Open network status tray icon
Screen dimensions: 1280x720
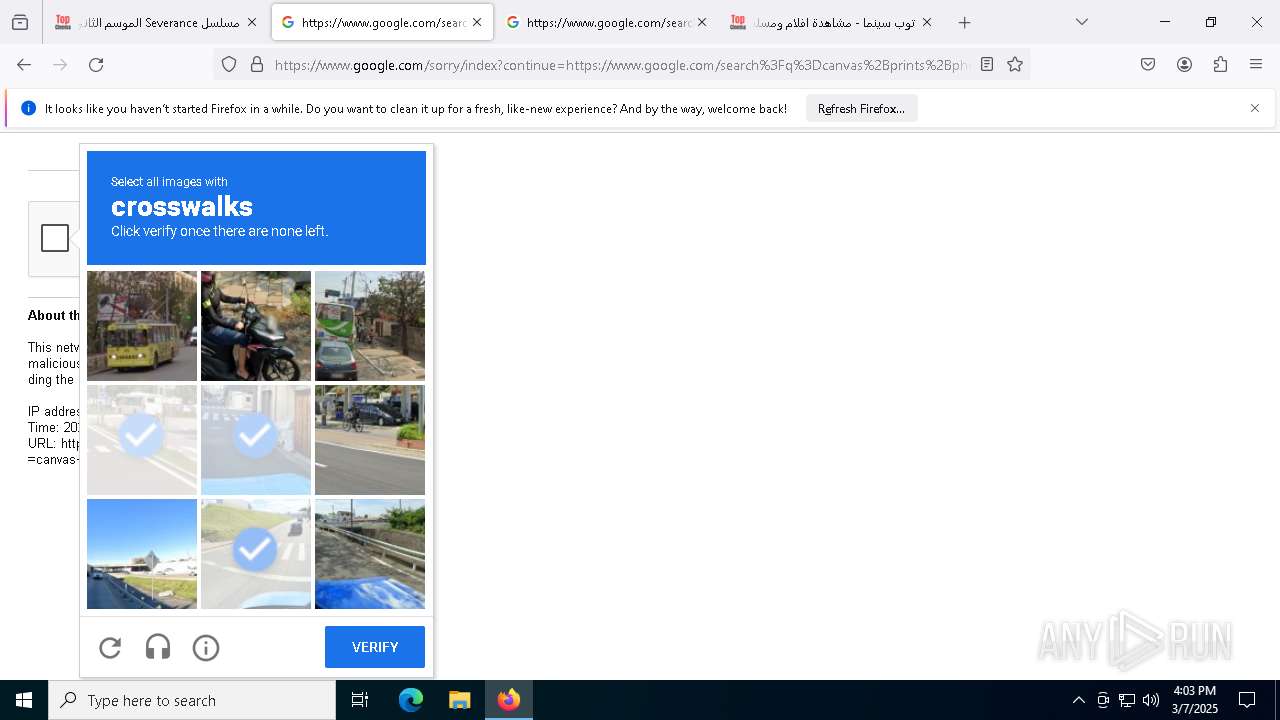pyautogui.click(x=1127, y=700)
